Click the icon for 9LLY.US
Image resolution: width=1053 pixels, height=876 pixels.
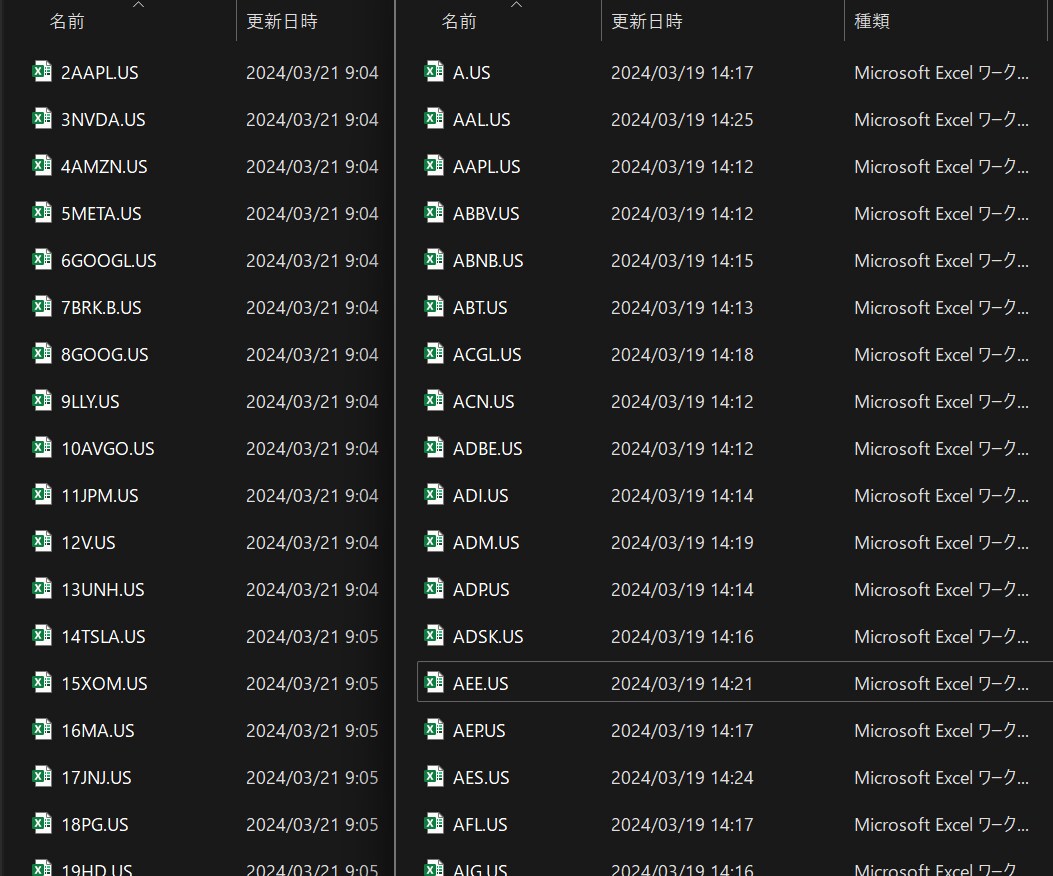pyautogui.click(x=42, y=400)
